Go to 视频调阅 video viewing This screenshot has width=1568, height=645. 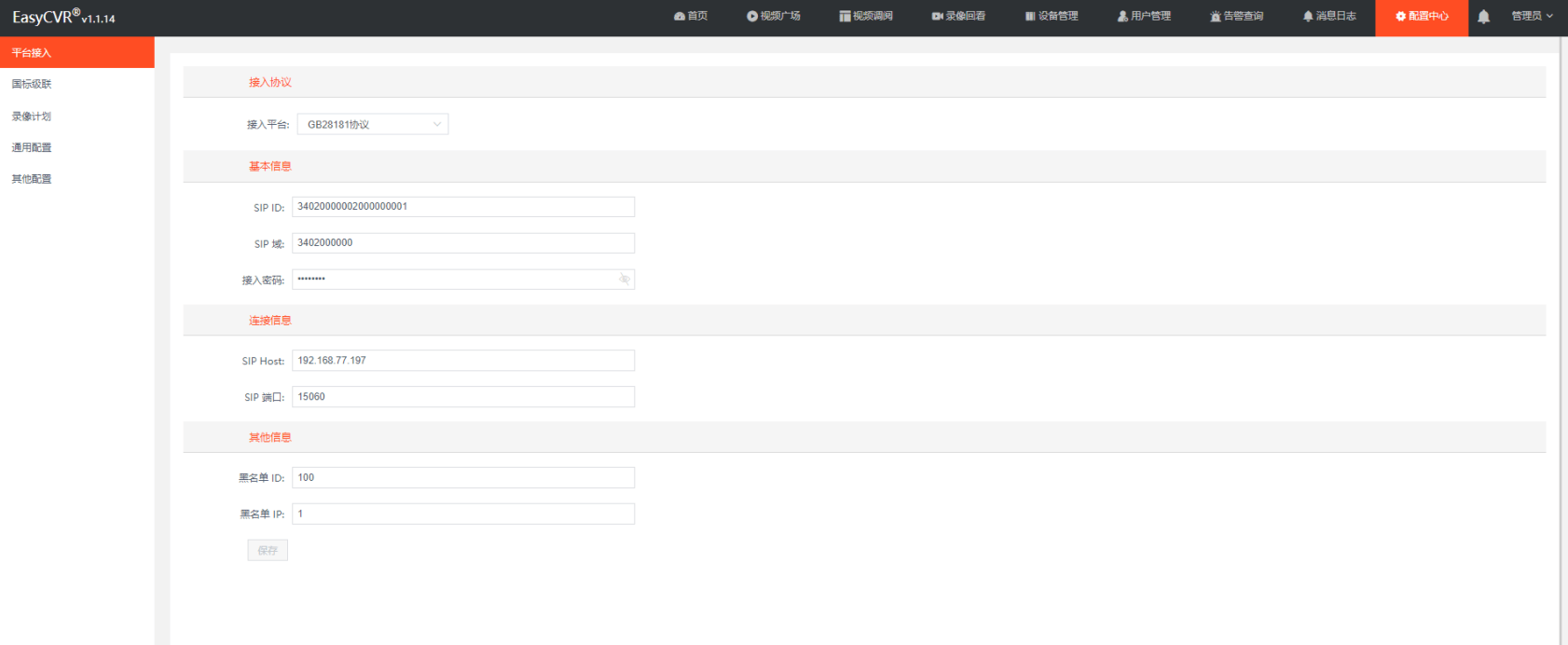[865, 17]
